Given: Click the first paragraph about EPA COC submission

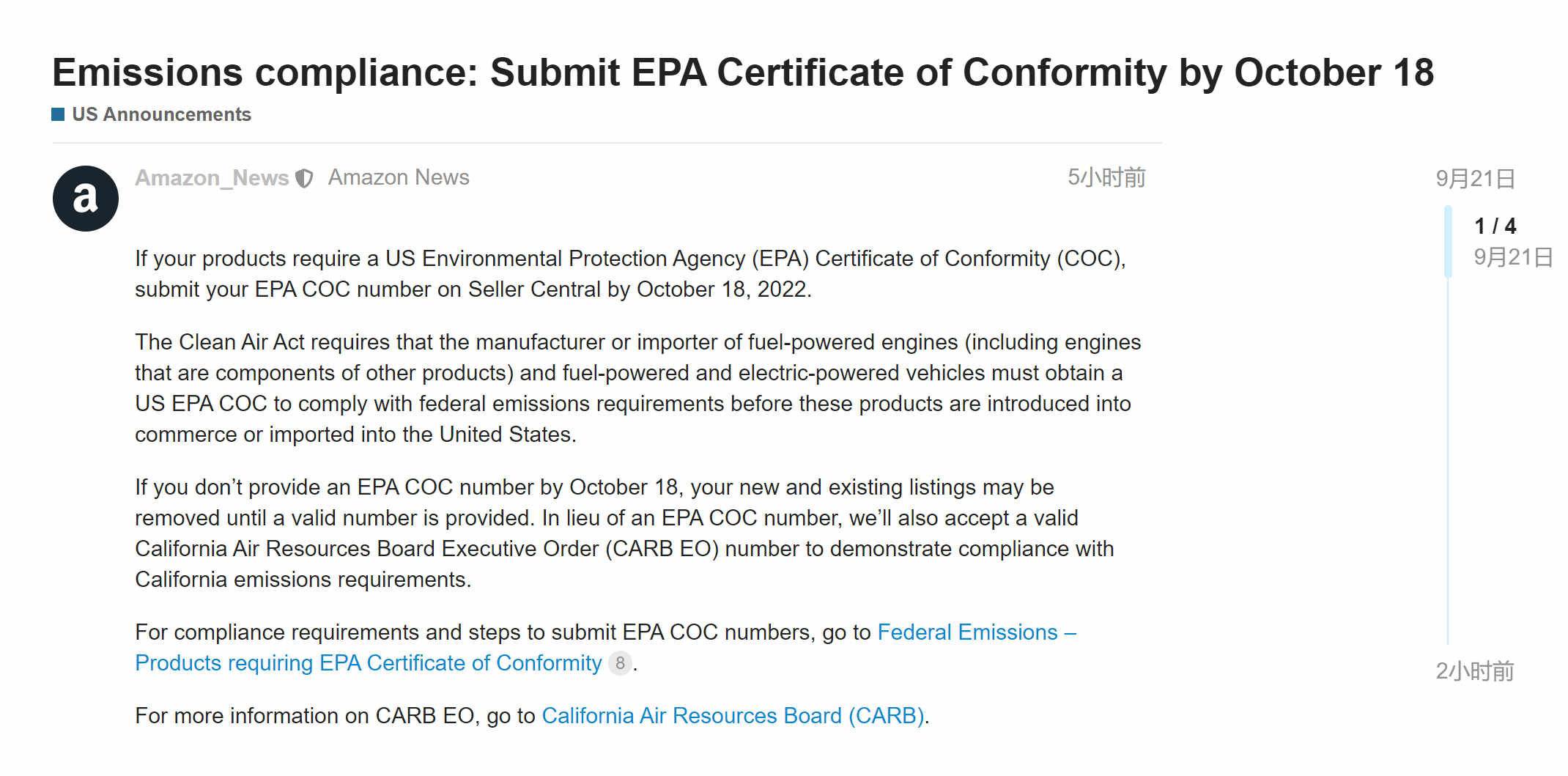Looking at the screenshot, I should pyautogui.click(x=630, y=274).
